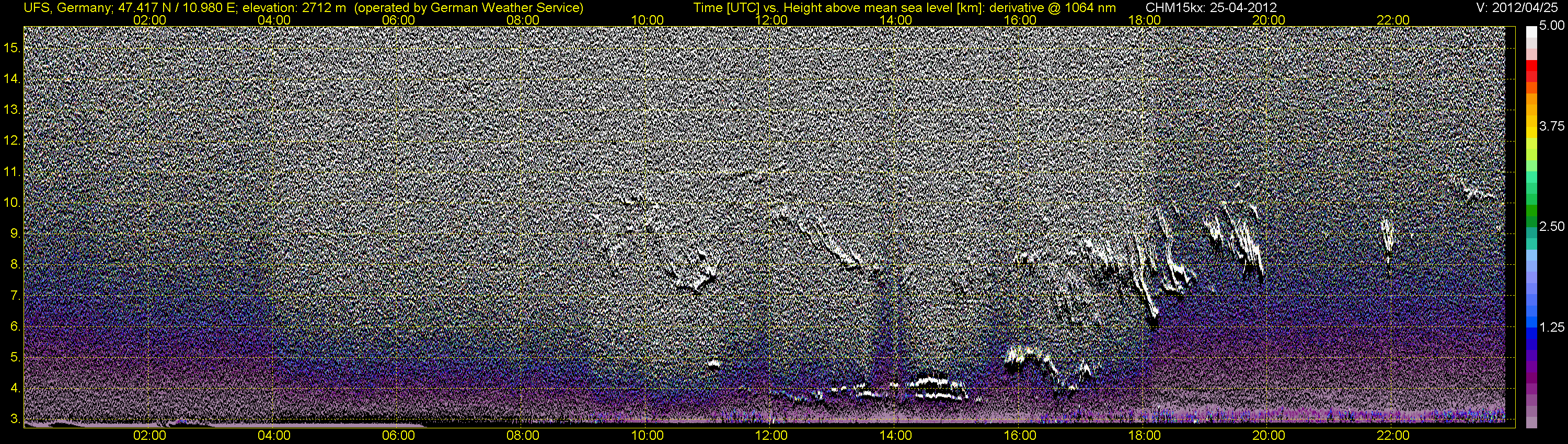Screen dimensions: 1568x444
Task: Click the "5." km height axis label
Action: point(15,358)
